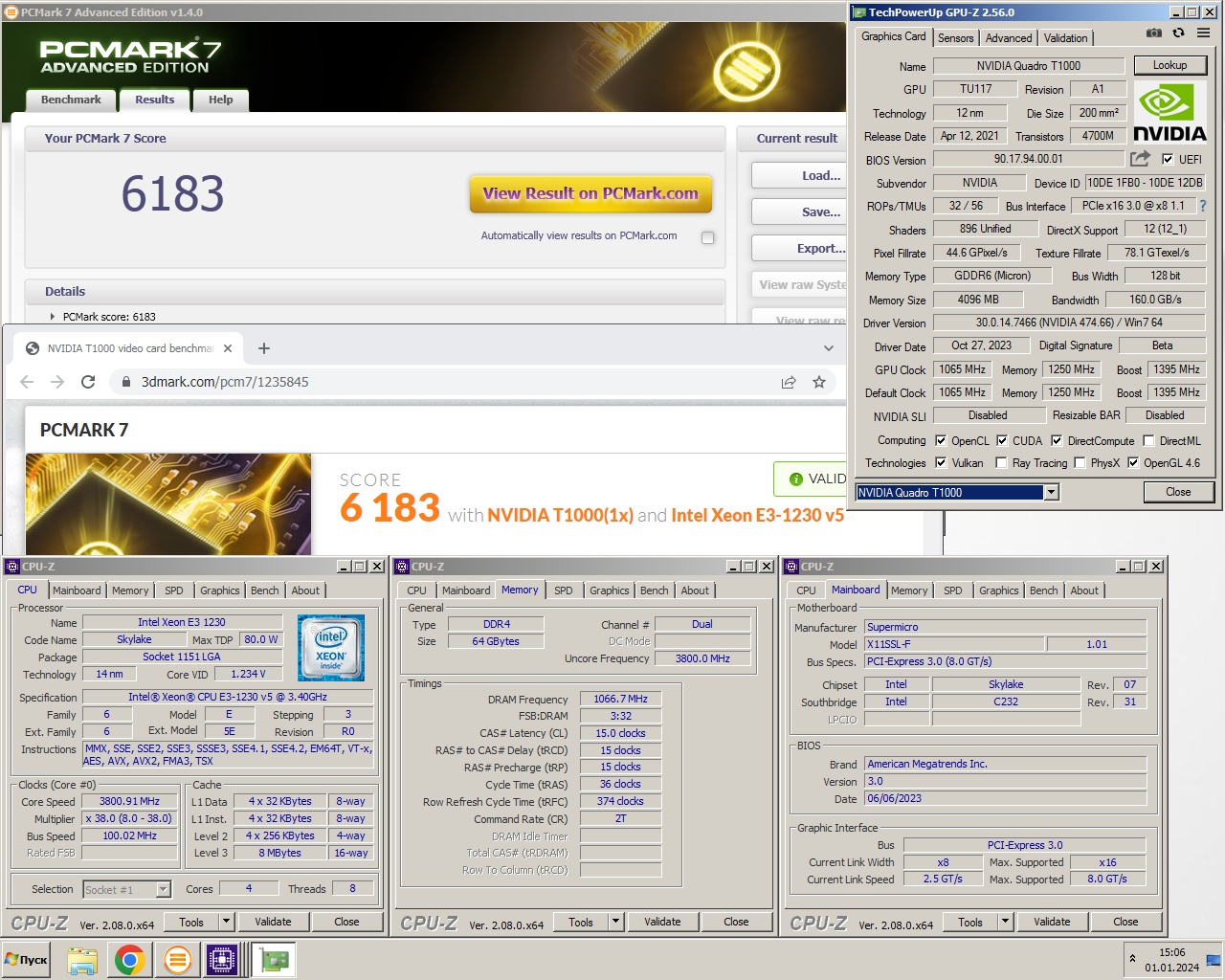Go back in the browser
This screenshot has width=1225, height=980.
tap(27, 382)
